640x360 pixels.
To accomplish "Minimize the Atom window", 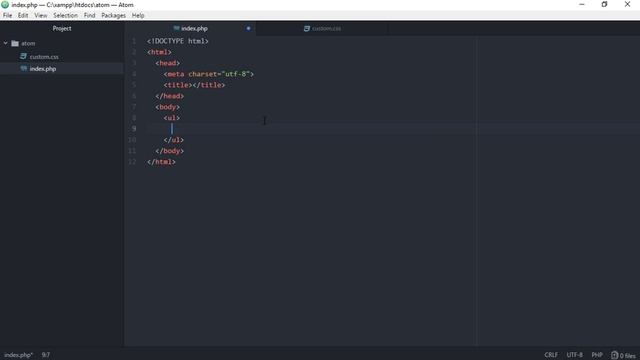I will 582,4.
